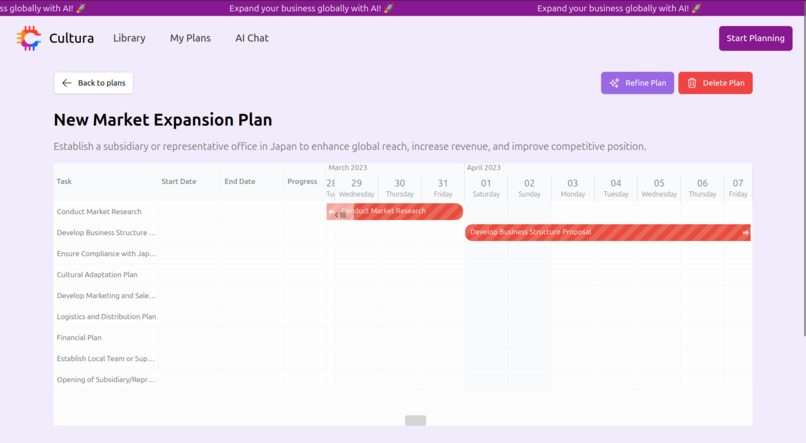Click the 01 Saturday date header
Screen dimensions: 806x443
click(486, 188)
